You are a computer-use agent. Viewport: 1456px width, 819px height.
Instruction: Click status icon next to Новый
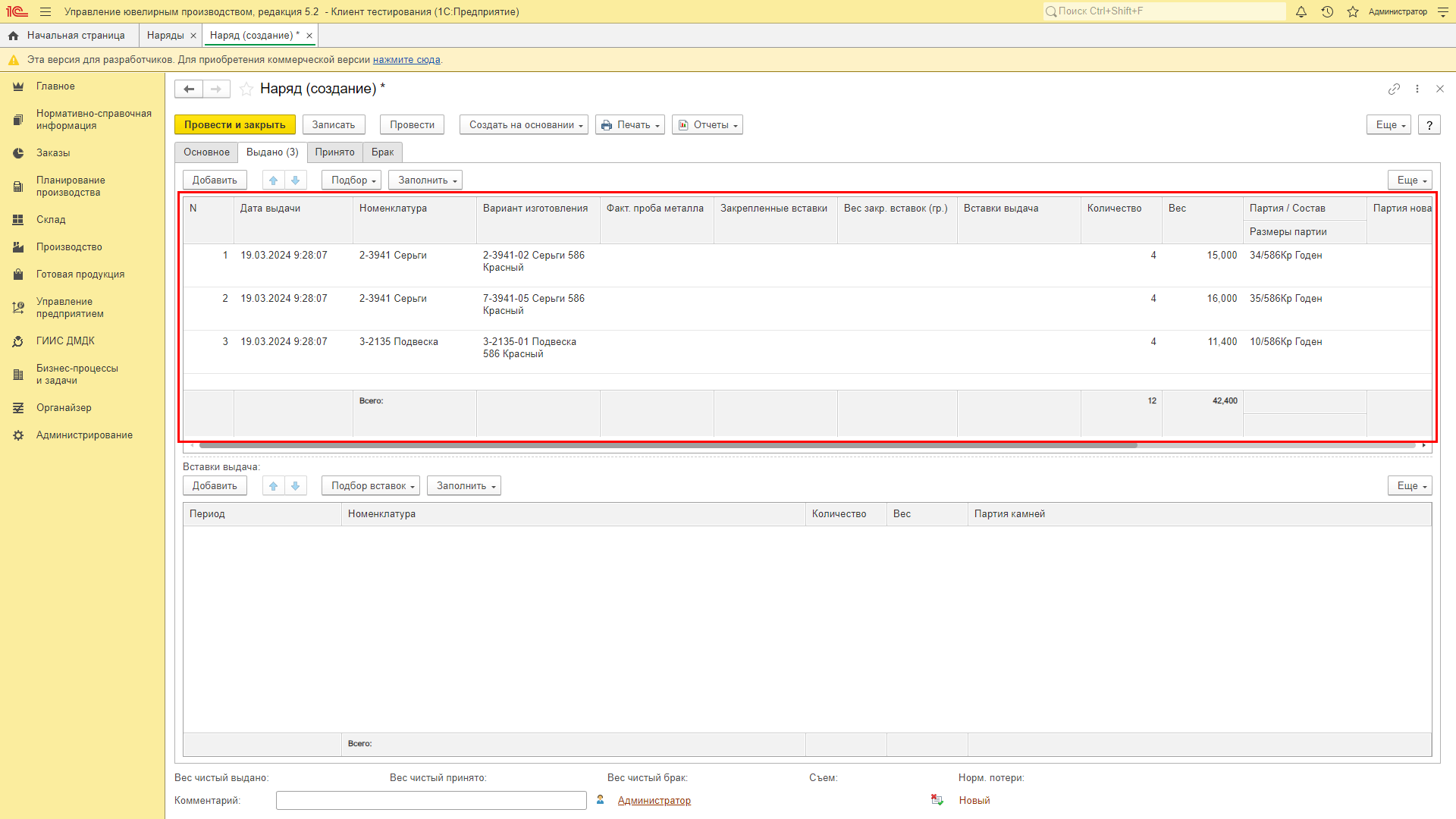[x=937, y=800]
